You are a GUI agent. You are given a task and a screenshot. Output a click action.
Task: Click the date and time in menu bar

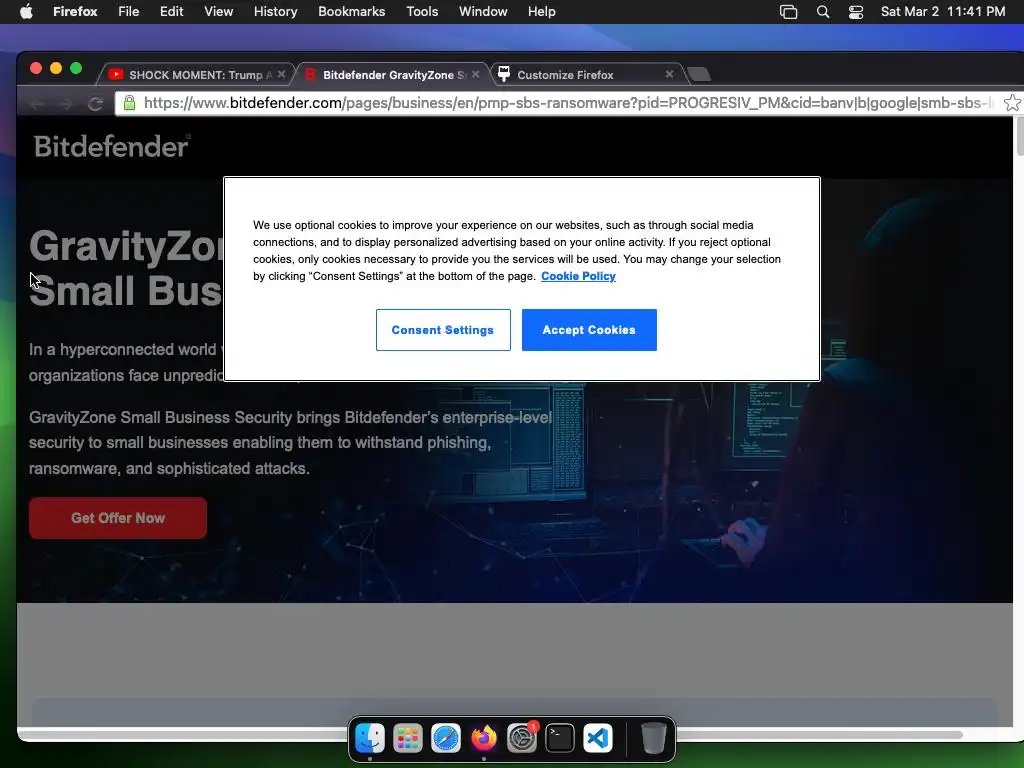[943, 12]
